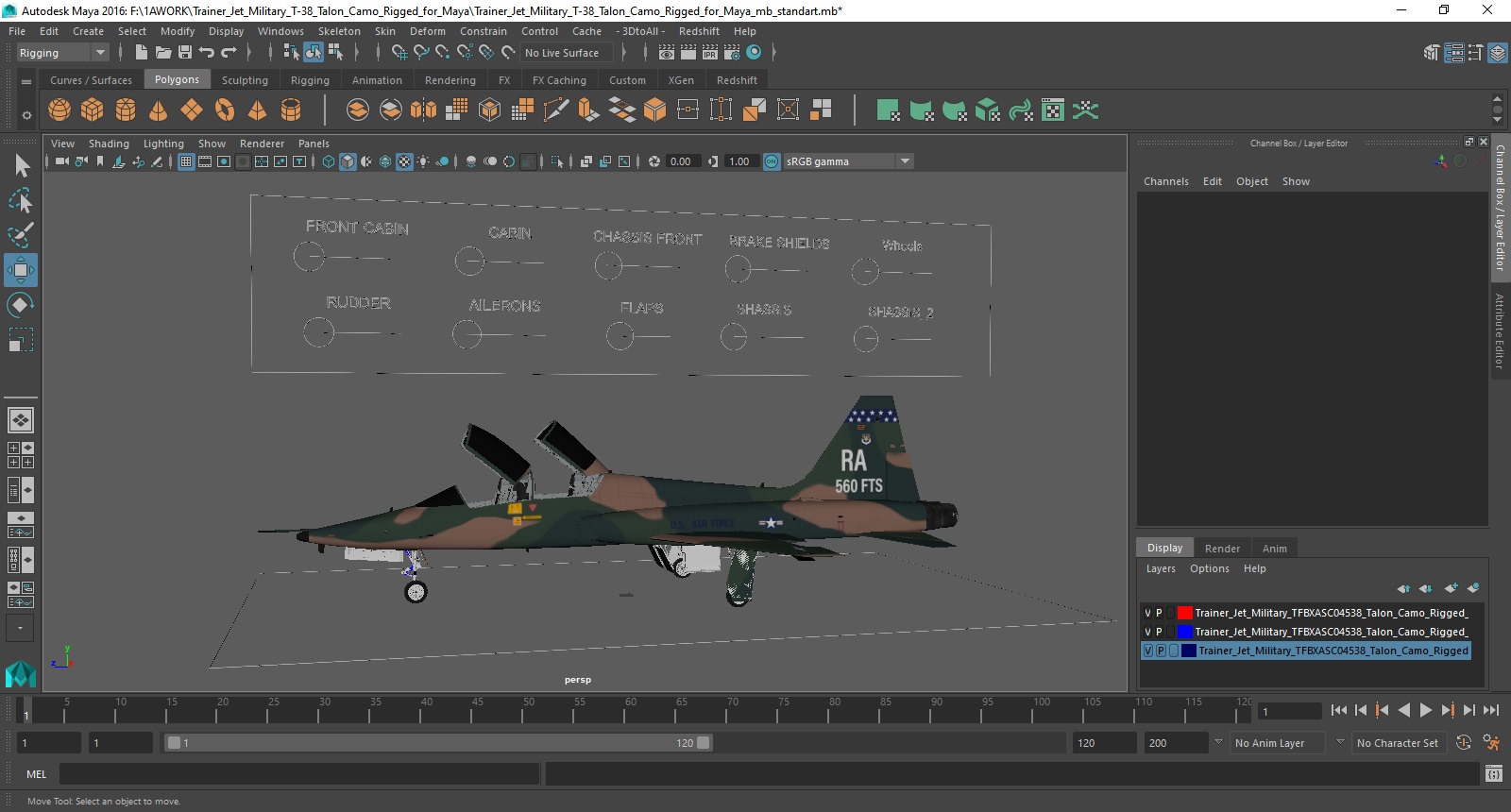
Task: Toggle playback P of blue layer
Action: 1160,632
